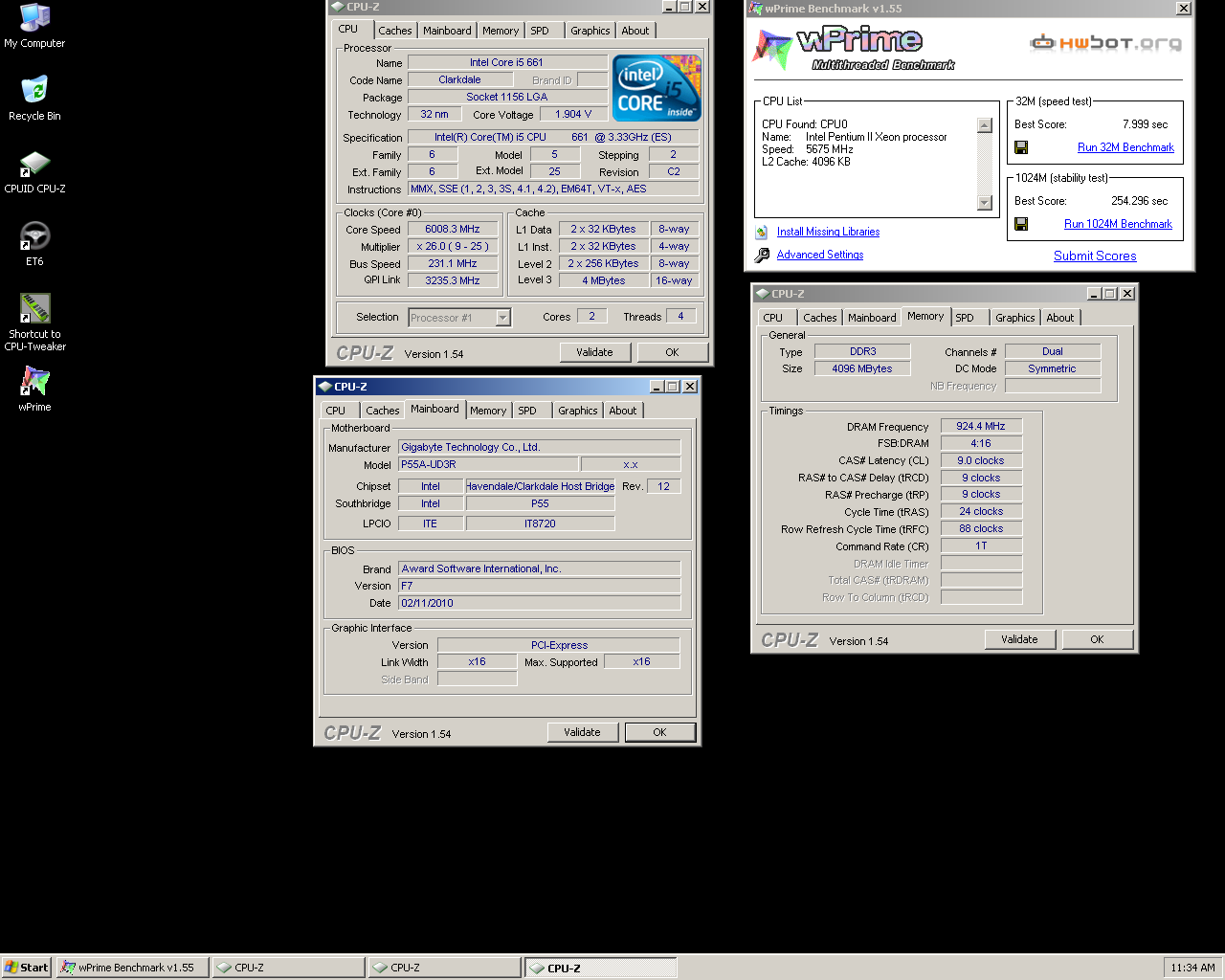Click Validate in the Mainboard window
Screen dimensions: 1225x980
click(x=582, y=732)
